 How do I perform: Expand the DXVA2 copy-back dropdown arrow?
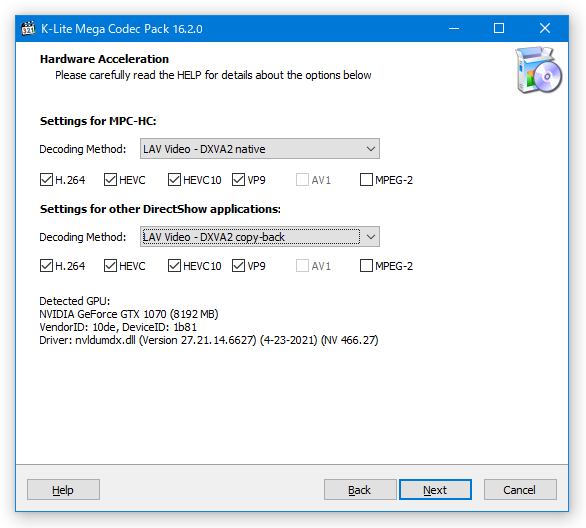click(371, 237)
